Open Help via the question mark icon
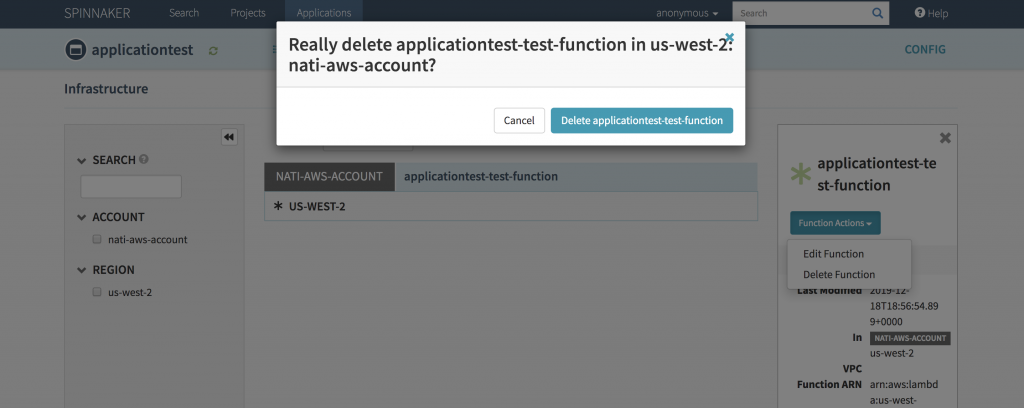 tap(920, 13)
